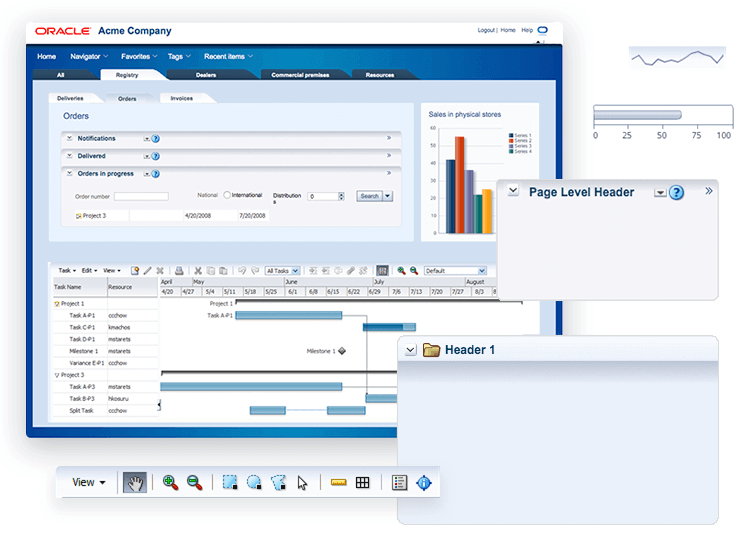Switch to the Deliveries sub-tab
This screenshot has height=550, width=750.
click(x=70, y=98)
